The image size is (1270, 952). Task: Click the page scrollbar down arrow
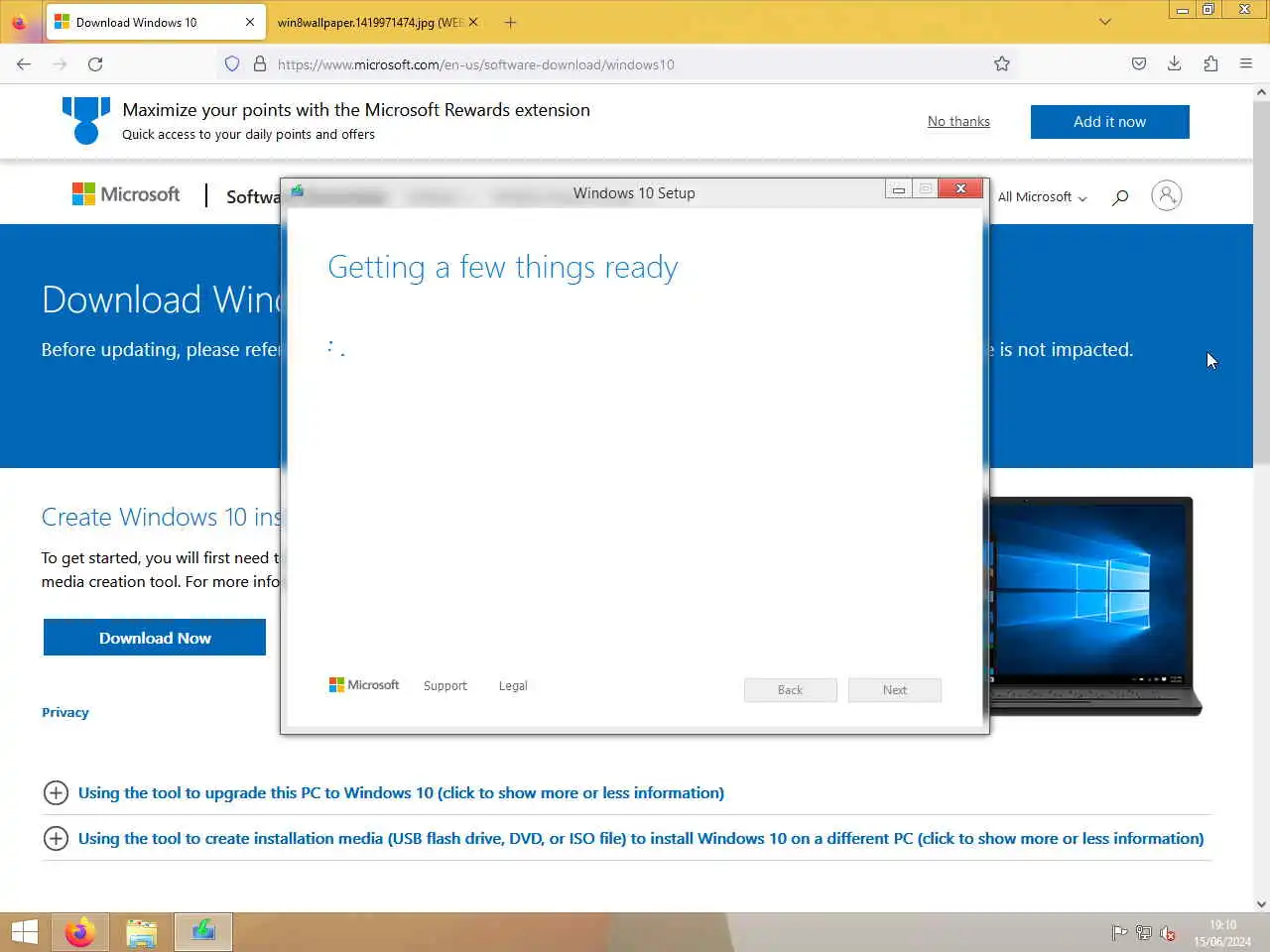coord(1261,903)
